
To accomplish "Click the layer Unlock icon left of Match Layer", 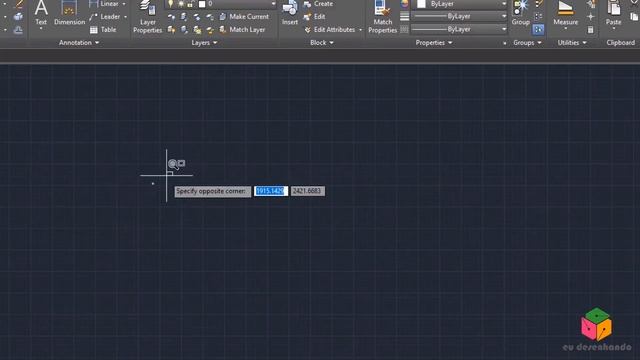I will pyautogui.click(x=210, y=30).
